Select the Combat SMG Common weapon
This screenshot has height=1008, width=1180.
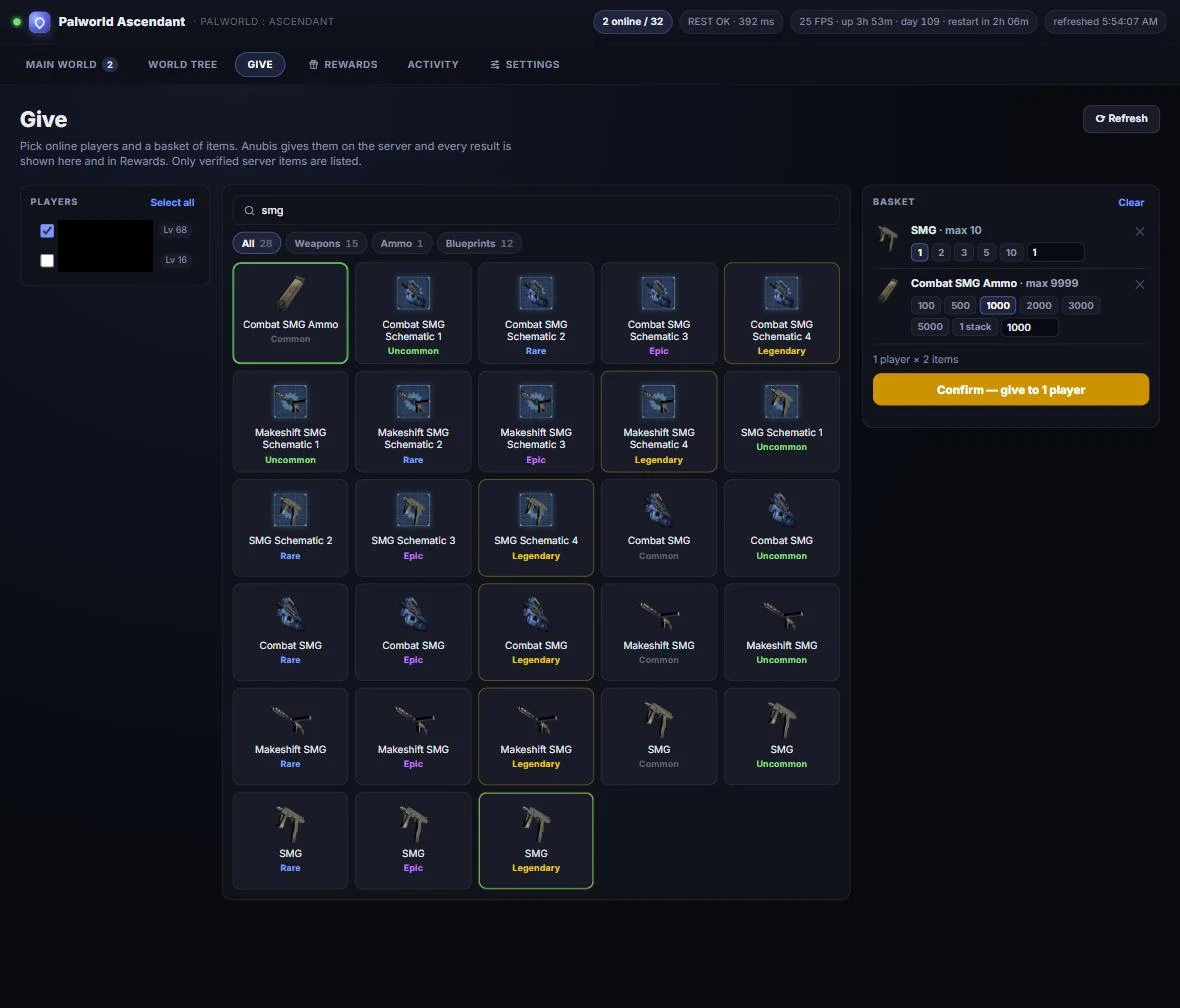tap(658, 528)
